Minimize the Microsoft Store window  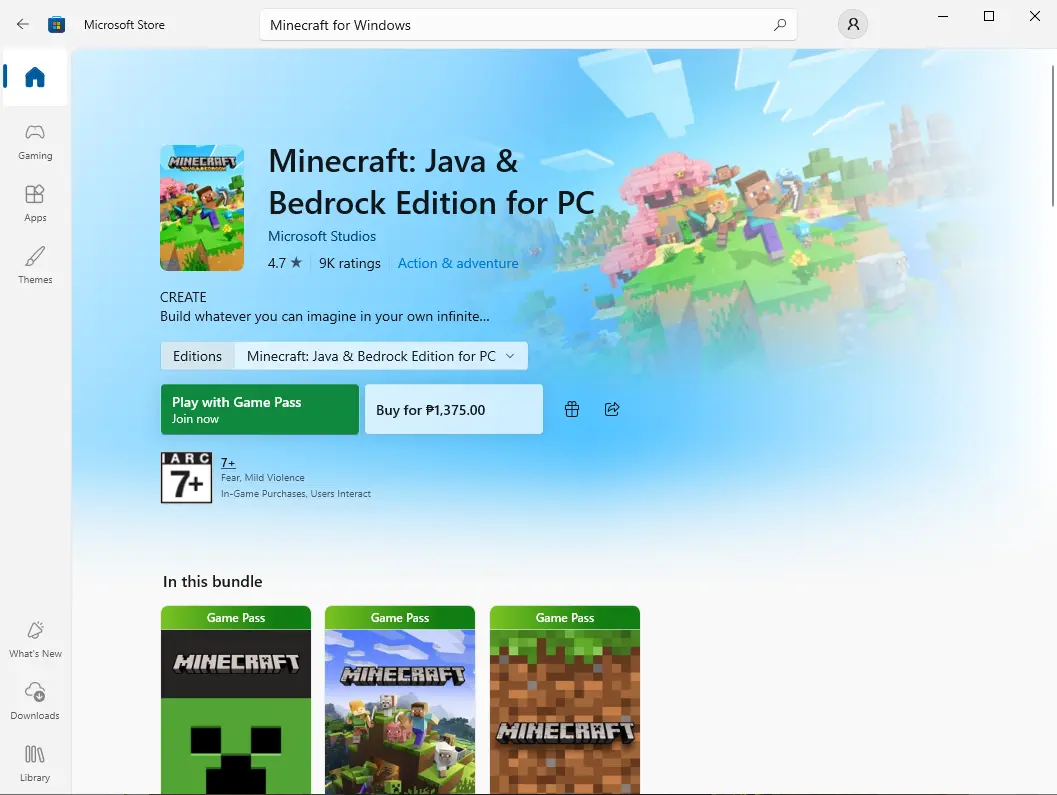coord(943,16)
